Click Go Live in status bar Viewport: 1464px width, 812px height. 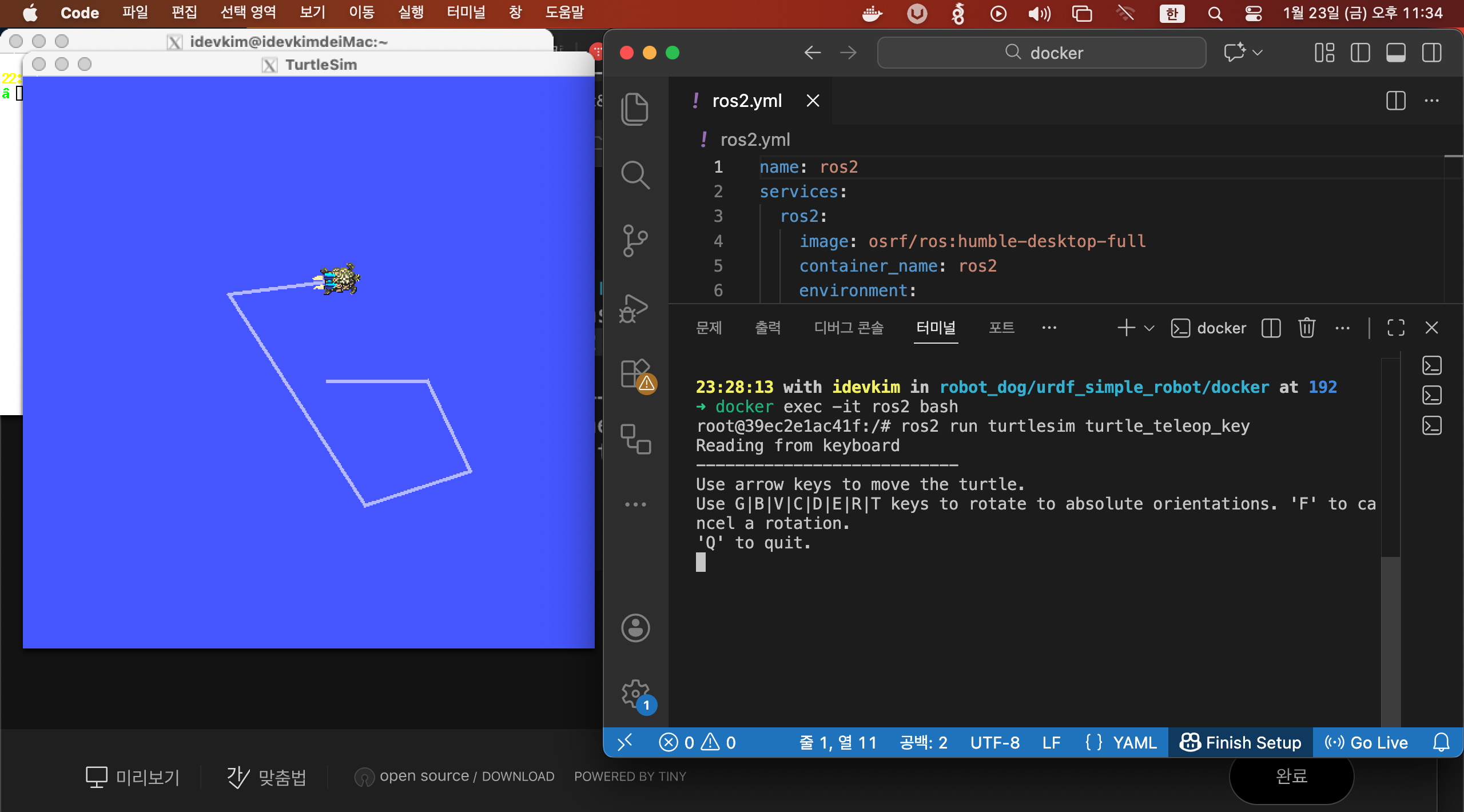[1366, 742]
